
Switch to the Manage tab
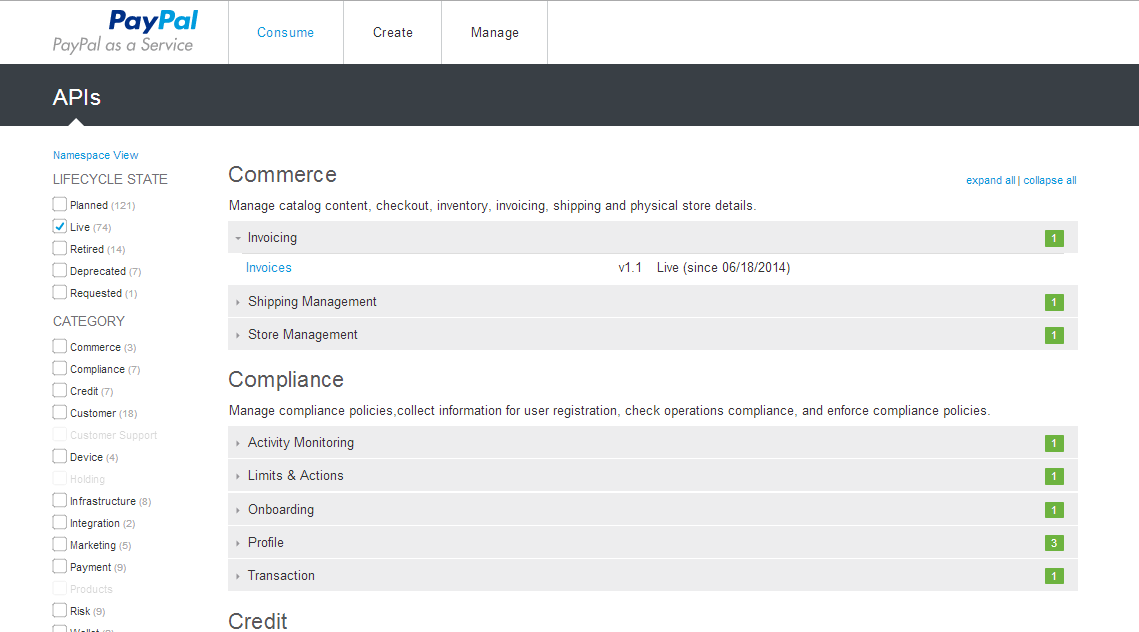495,33
